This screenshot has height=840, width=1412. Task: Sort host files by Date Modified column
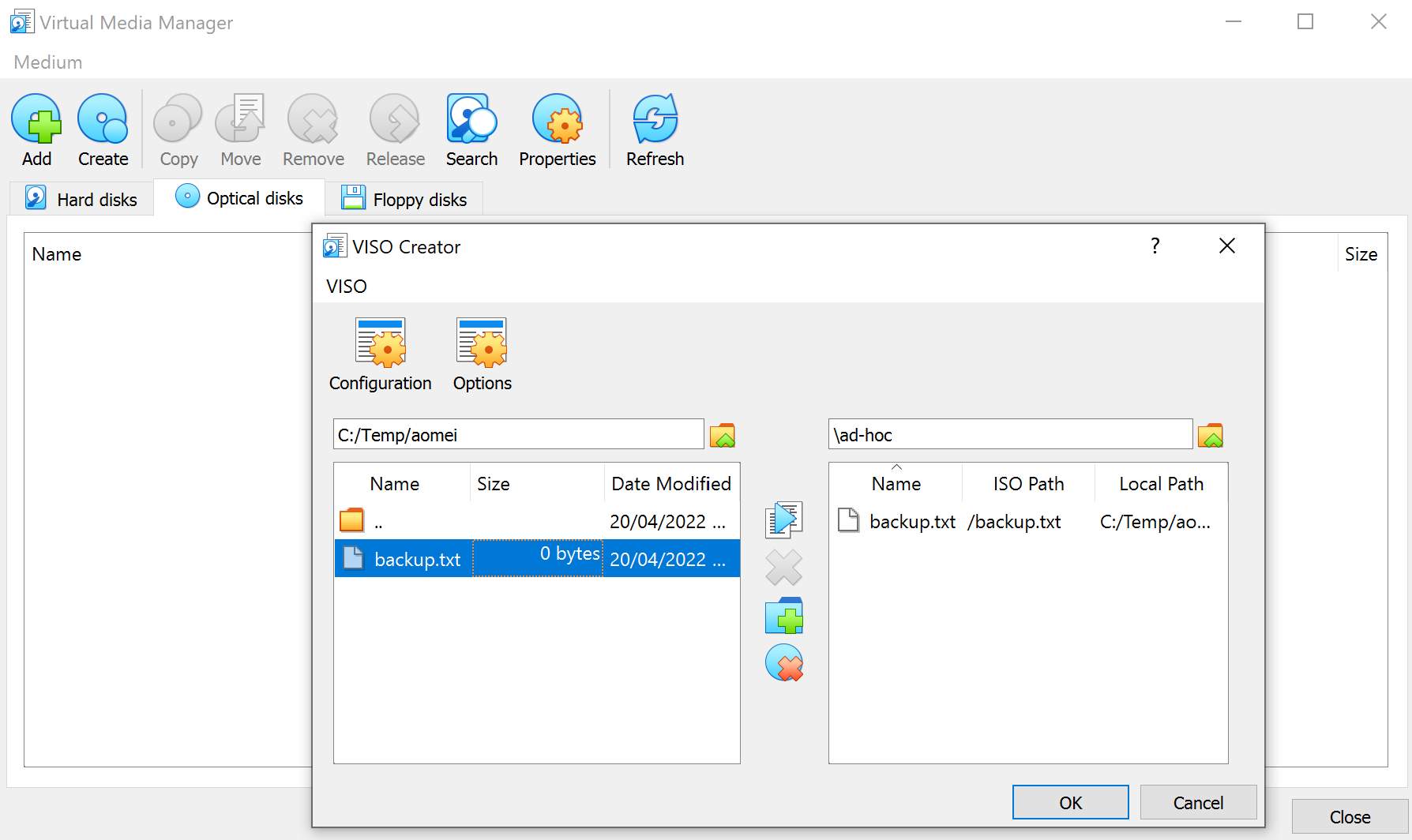tap(672, 484)
